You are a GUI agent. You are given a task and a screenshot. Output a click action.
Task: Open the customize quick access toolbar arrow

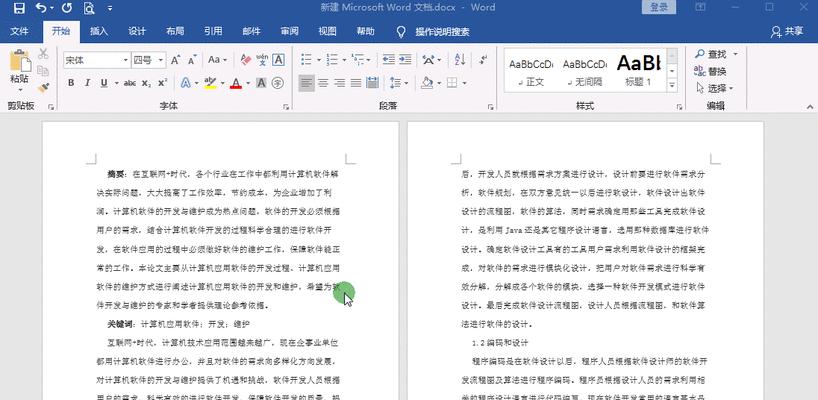(x=110, y=8)
